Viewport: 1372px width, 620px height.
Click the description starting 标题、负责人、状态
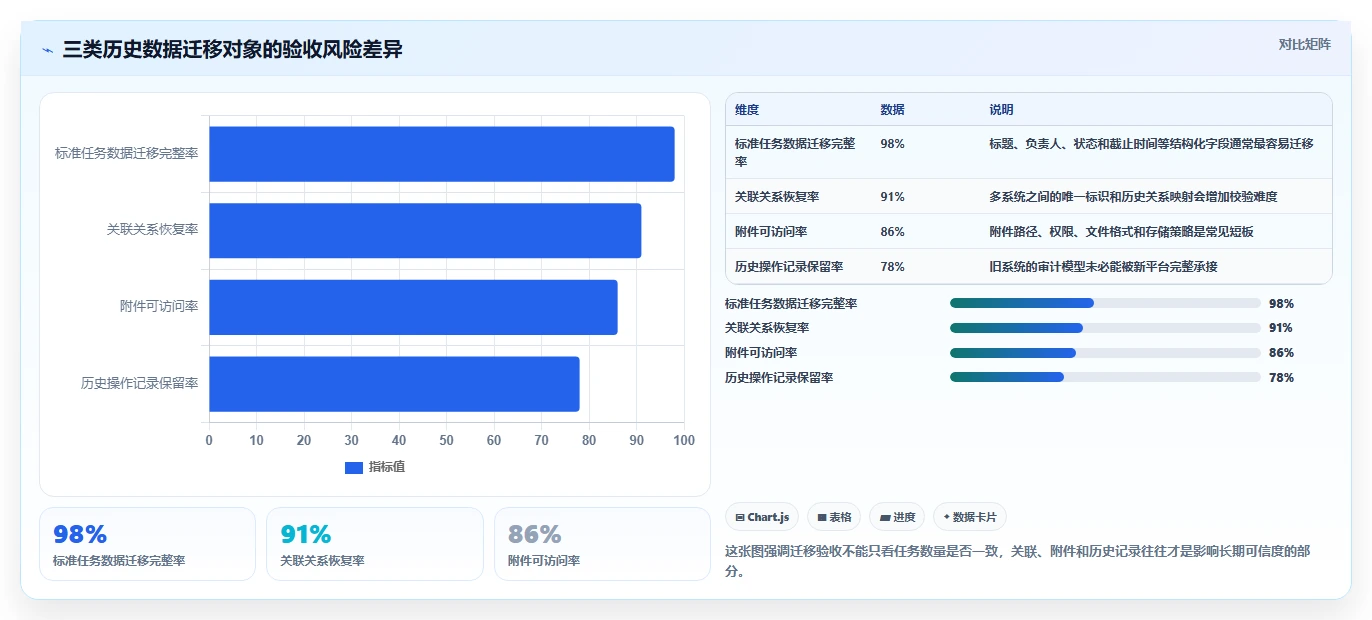click(1151, 144)
